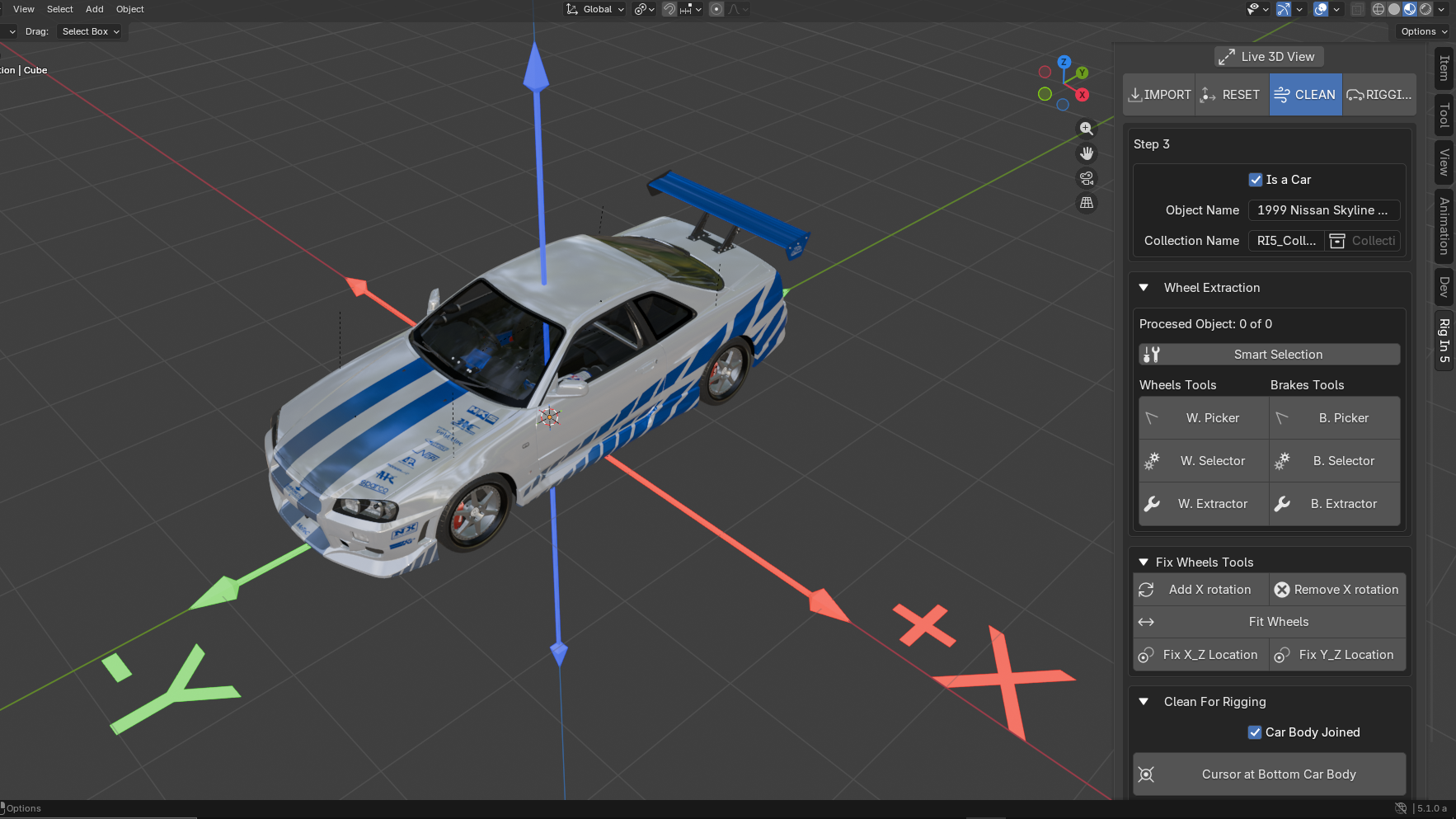Open the Select Box drag dropdown
This screenshot has height=819, width=1456.
pyautogui.click(x=91, y=31)
